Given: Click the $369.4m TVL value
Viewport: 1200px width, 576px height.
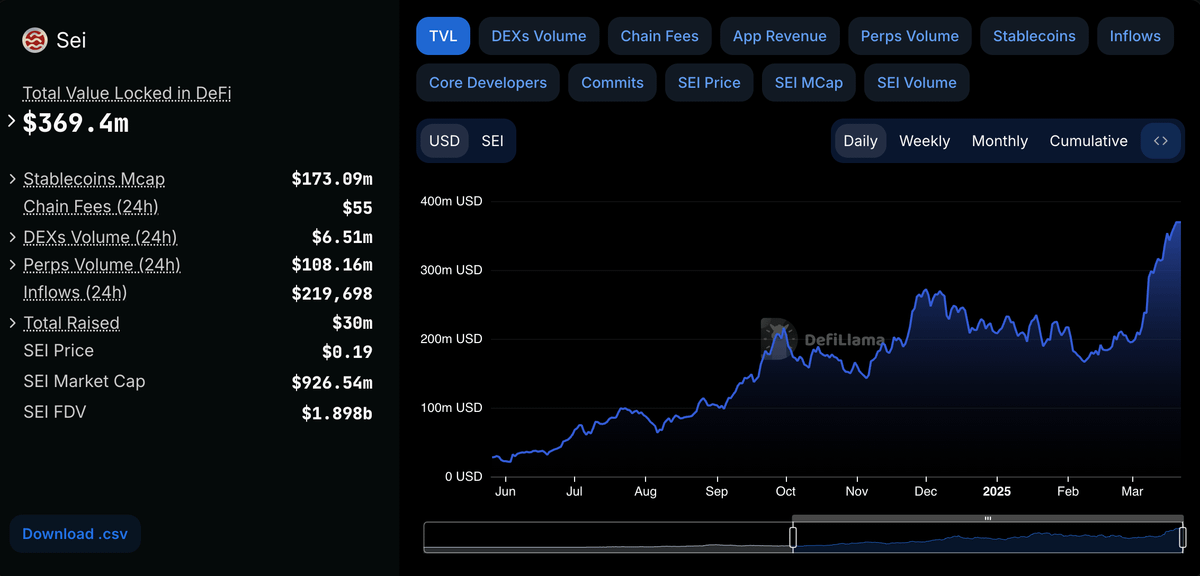Looking at the screenshot, I should tap(76, 123).
